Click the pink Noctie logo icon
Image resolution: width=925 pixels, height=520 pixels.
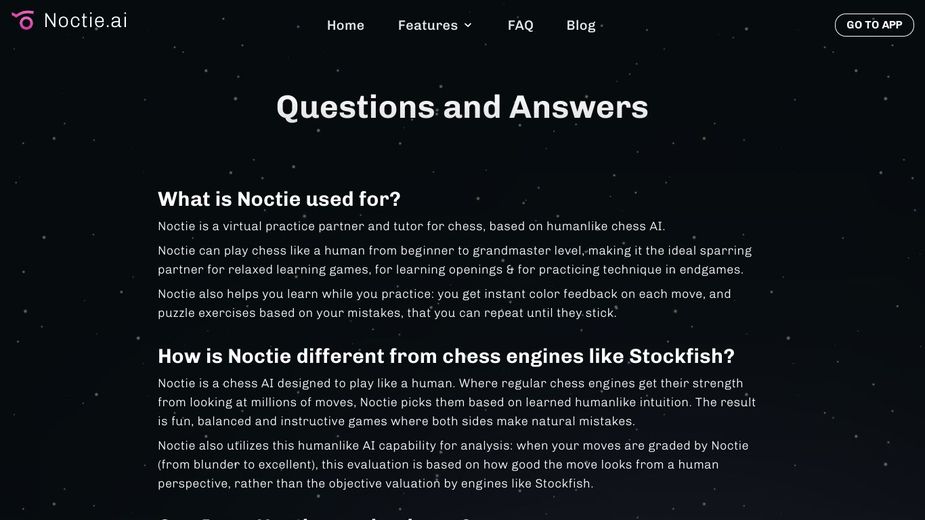[x=22, y=20]
